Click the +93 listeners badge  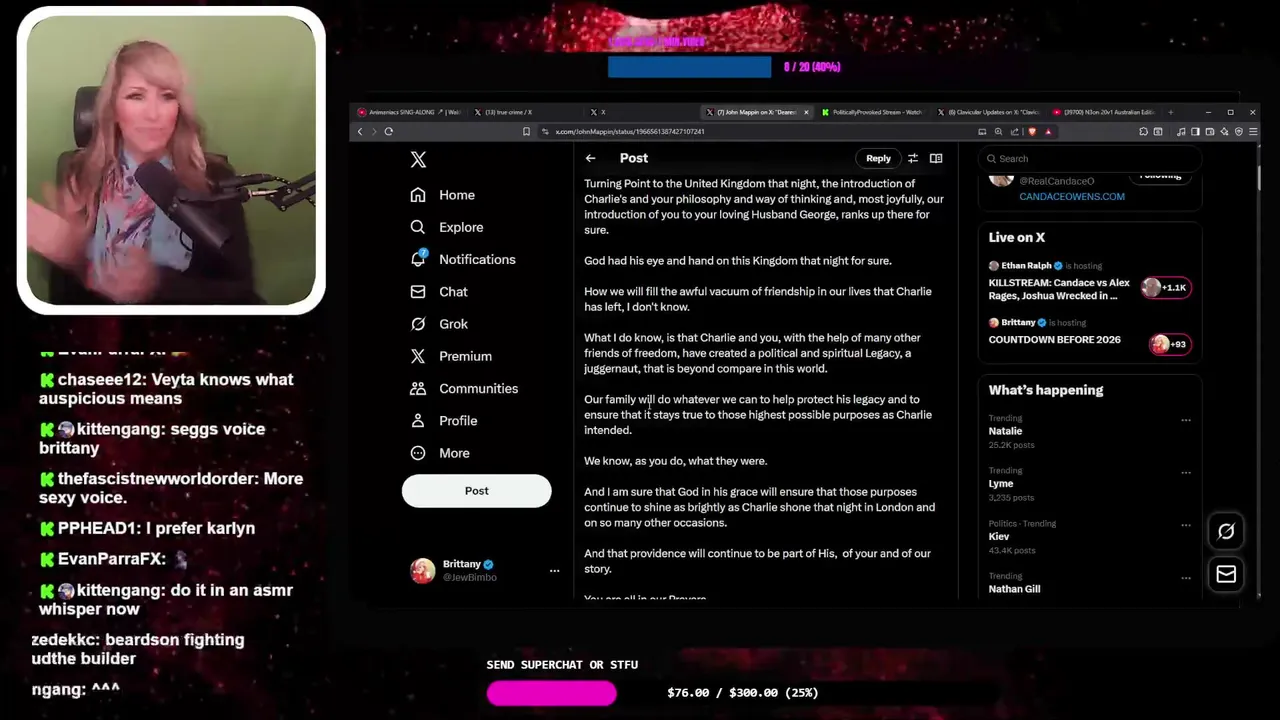pos(1170,344)
